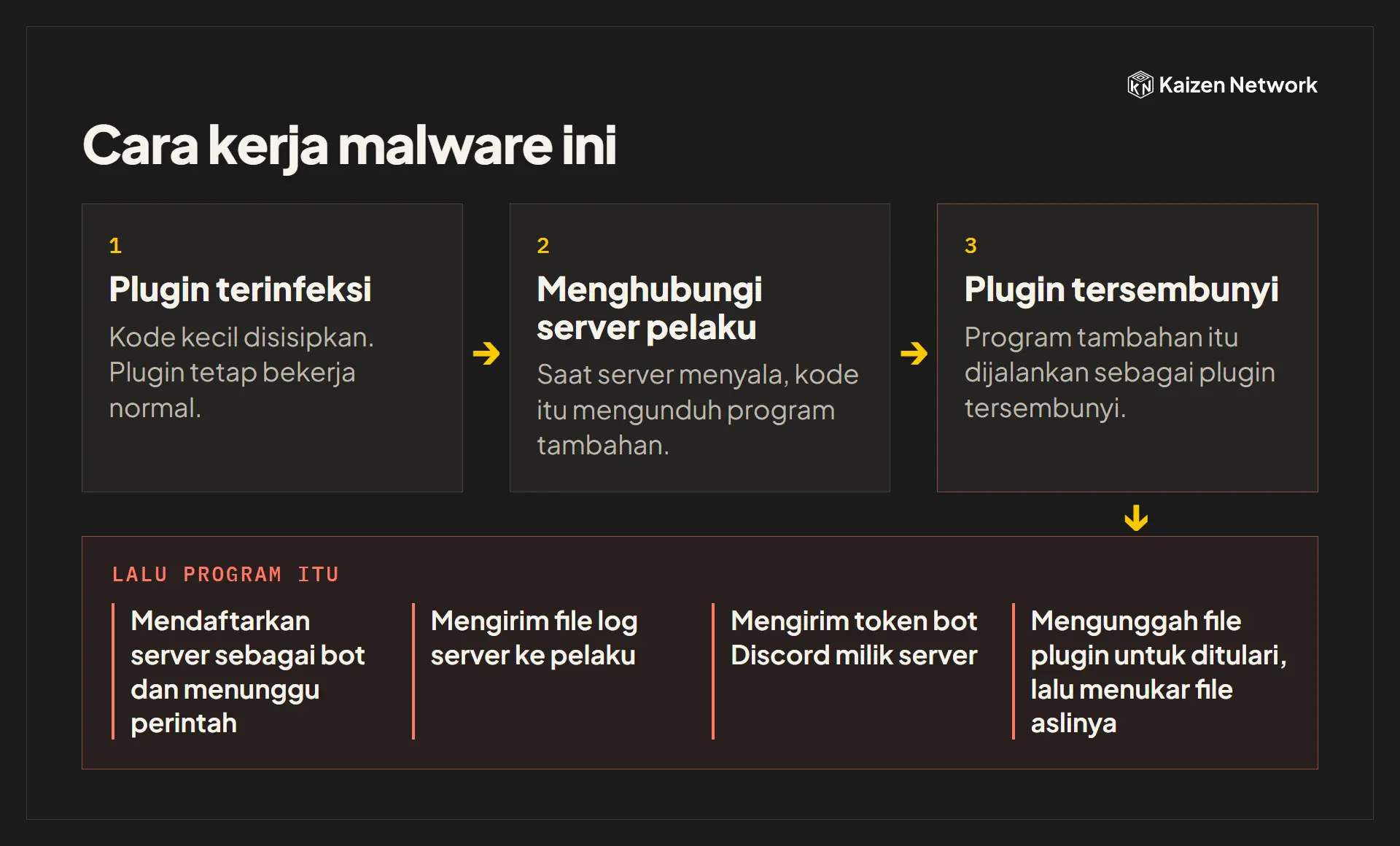
Task: Click the 'Plugin terinfeksi' heading
Action: (x=240, y=290)
